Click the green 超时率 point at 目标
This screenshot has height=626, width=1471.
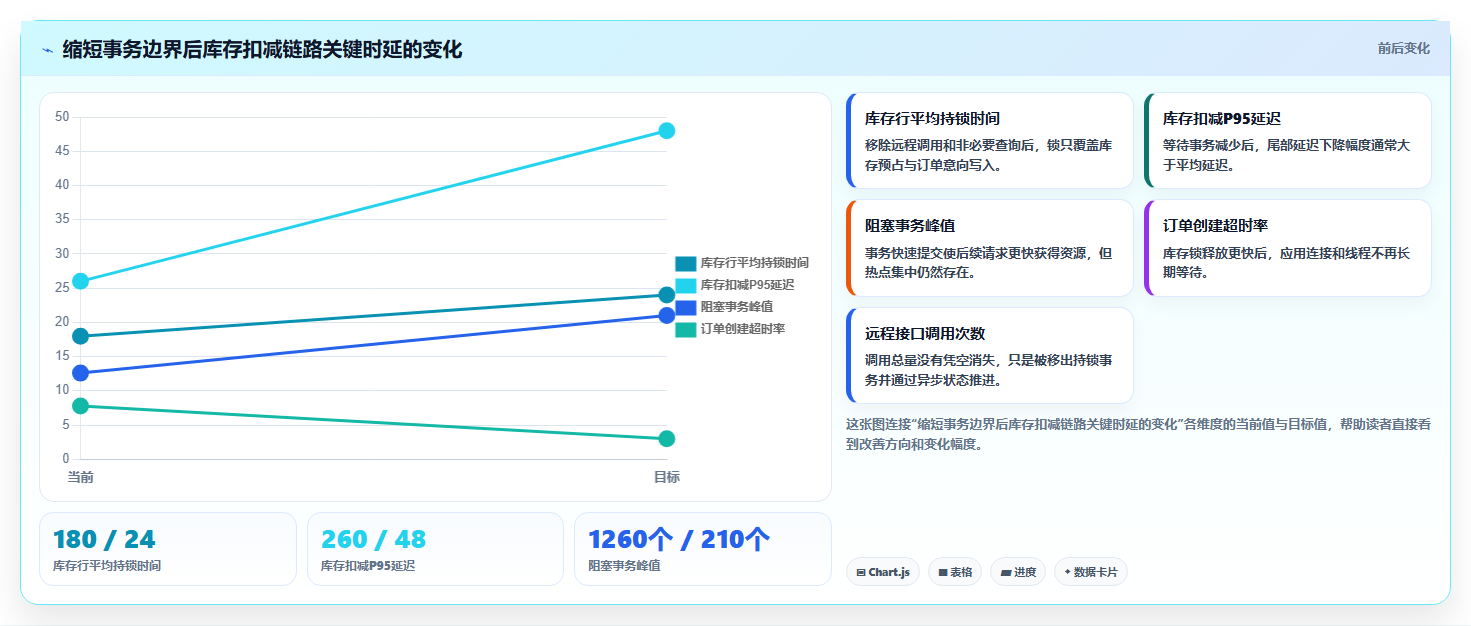(667, 439)
